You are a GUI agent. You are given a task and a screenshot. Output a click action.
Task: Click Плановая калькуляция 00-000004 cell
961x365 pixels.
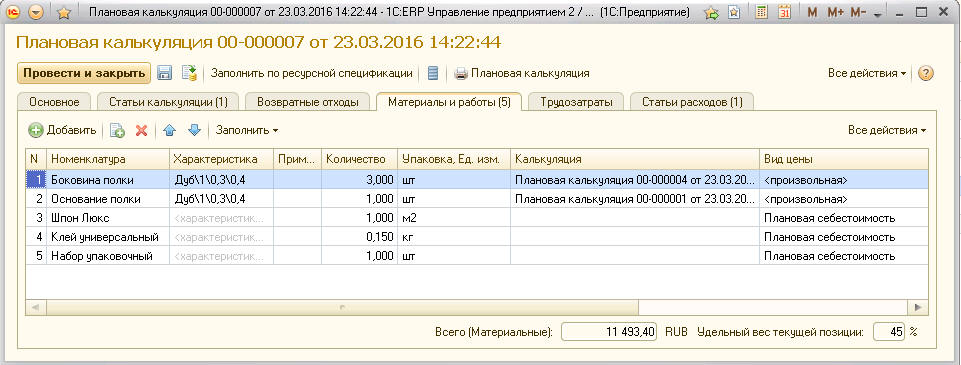[x=635, y=180]
